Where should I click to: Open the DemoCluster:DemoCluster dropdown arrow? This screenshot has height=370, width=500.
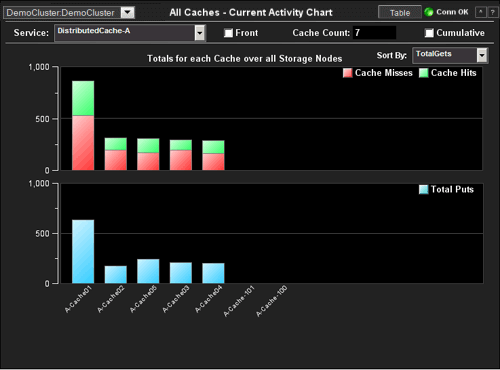pos(128,13)
